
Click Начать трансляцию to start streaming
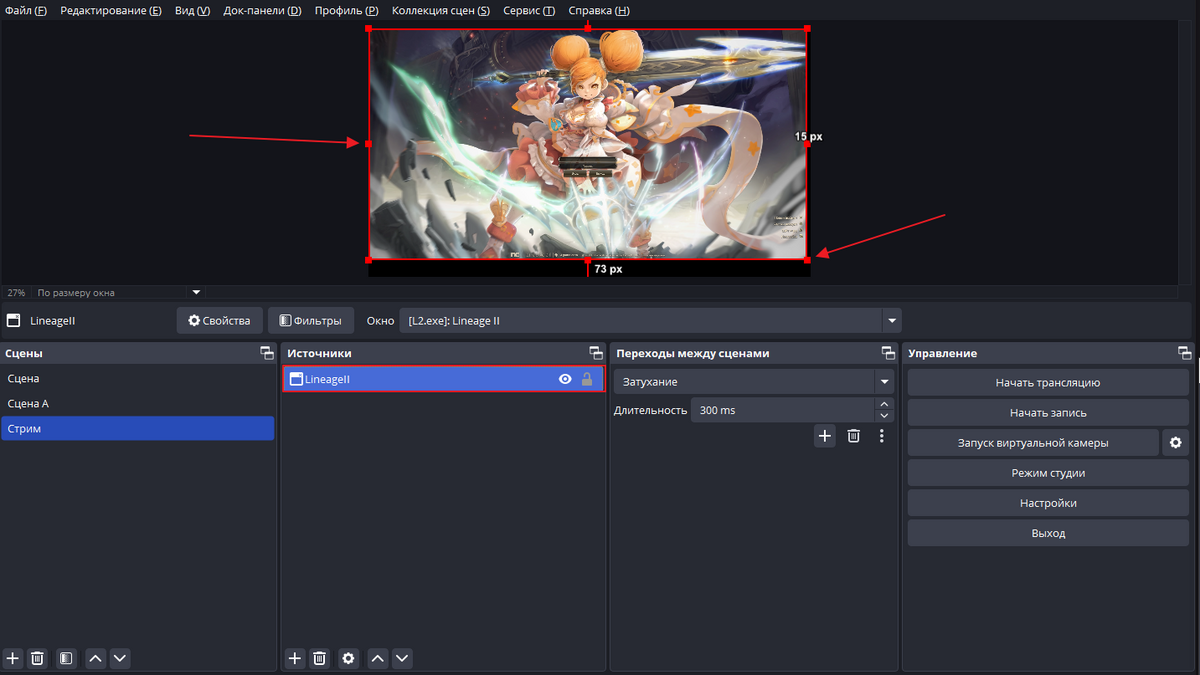(1048, 383)
